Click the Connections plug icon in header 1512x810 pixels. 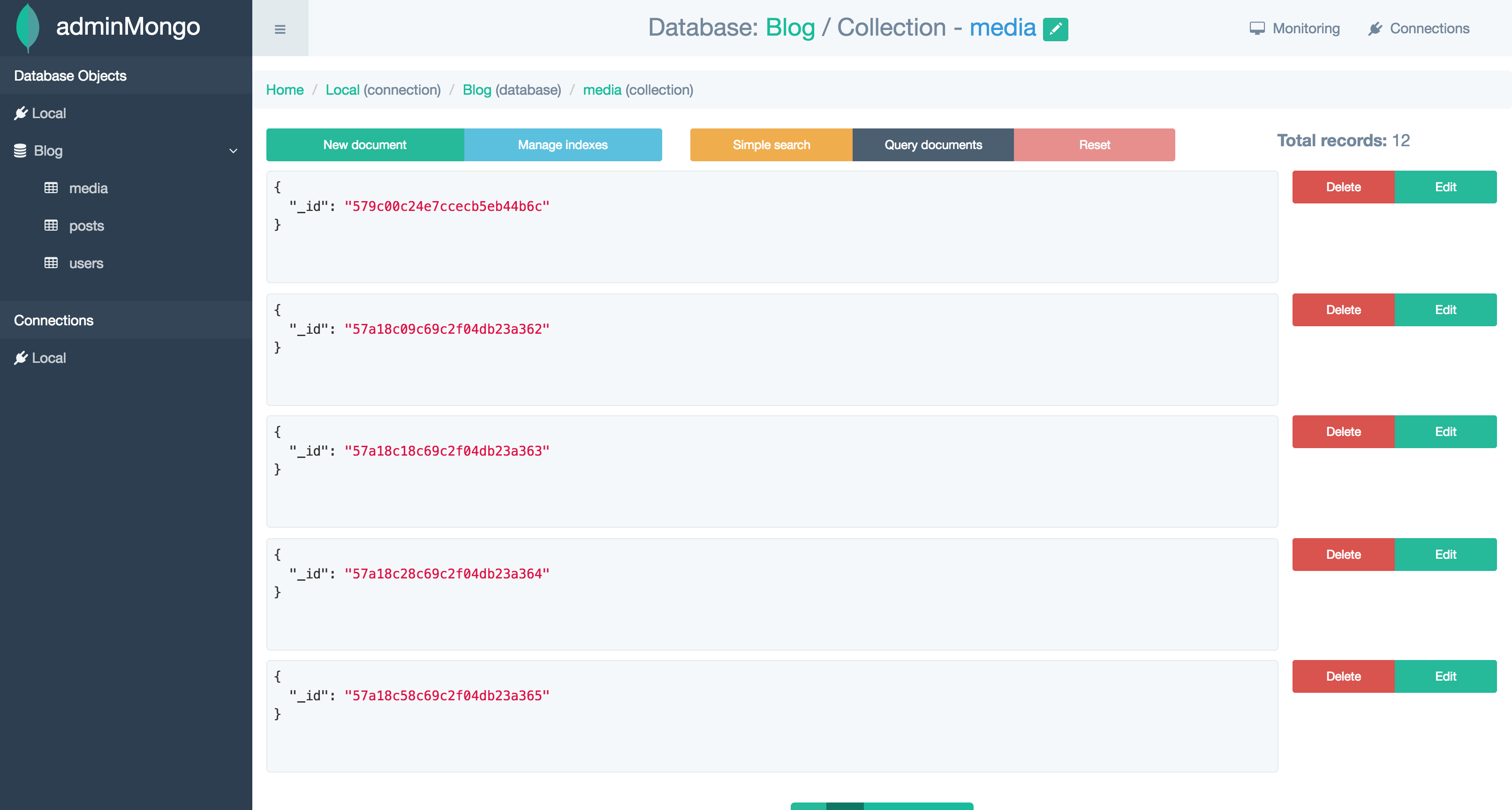[1375, 29]
